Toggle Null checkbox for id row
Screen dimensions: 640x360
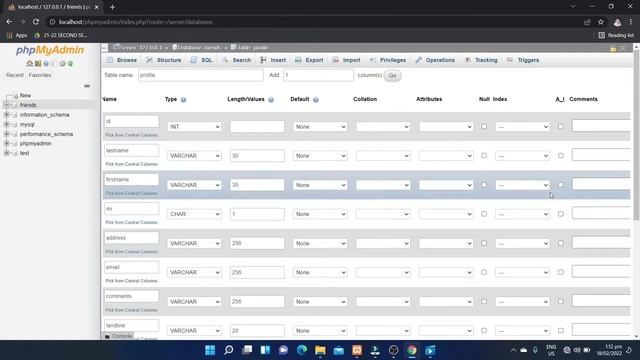pyautogui.click(x=484, y=127)
